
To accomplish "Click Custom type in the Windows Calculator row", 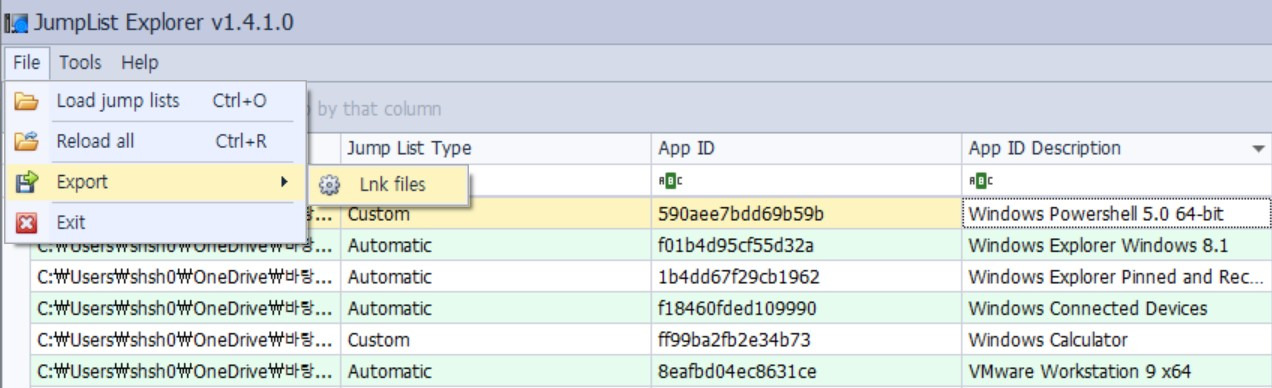I will tap(495, 340).
